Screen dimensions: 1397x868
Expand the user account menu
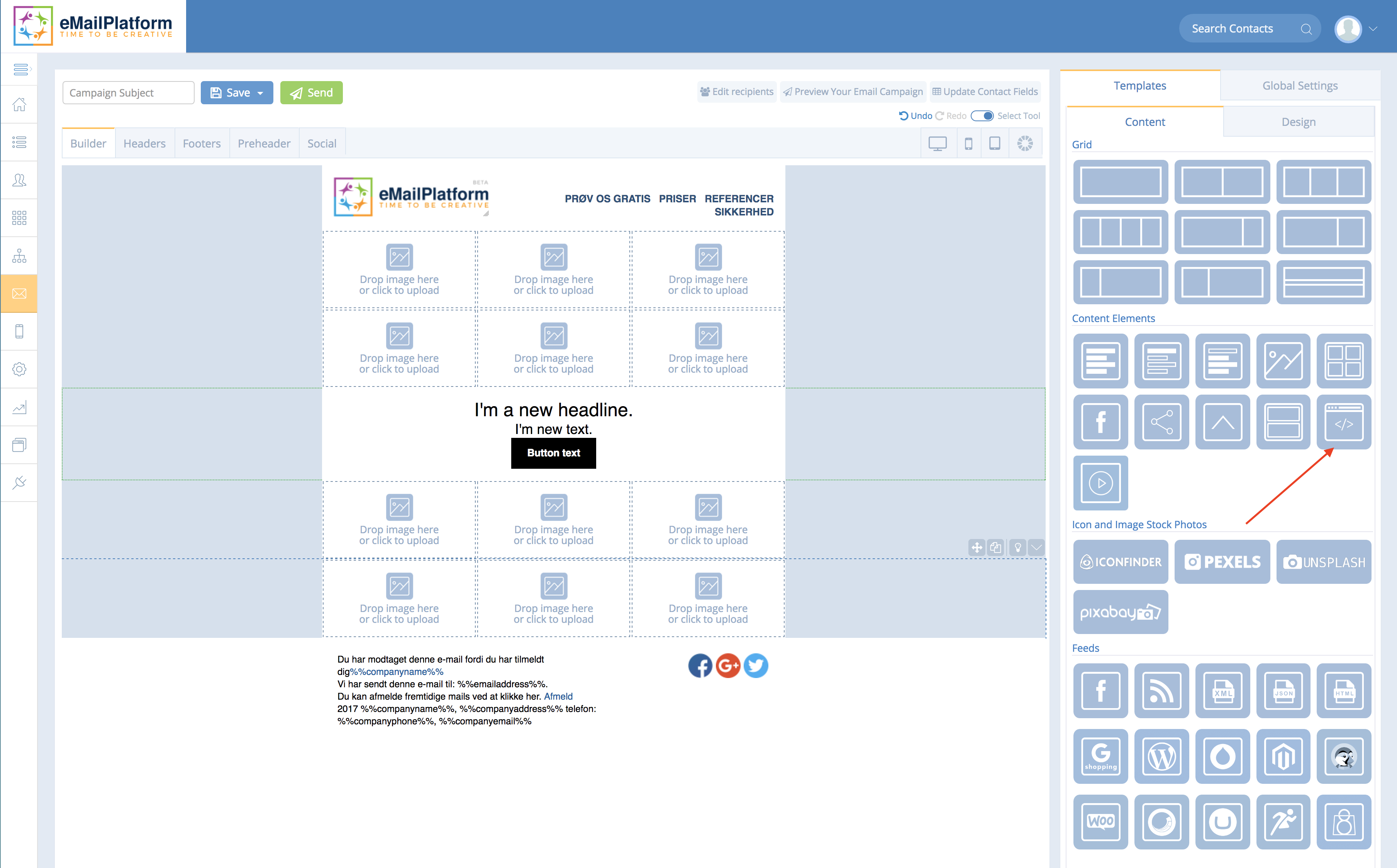1372,29
